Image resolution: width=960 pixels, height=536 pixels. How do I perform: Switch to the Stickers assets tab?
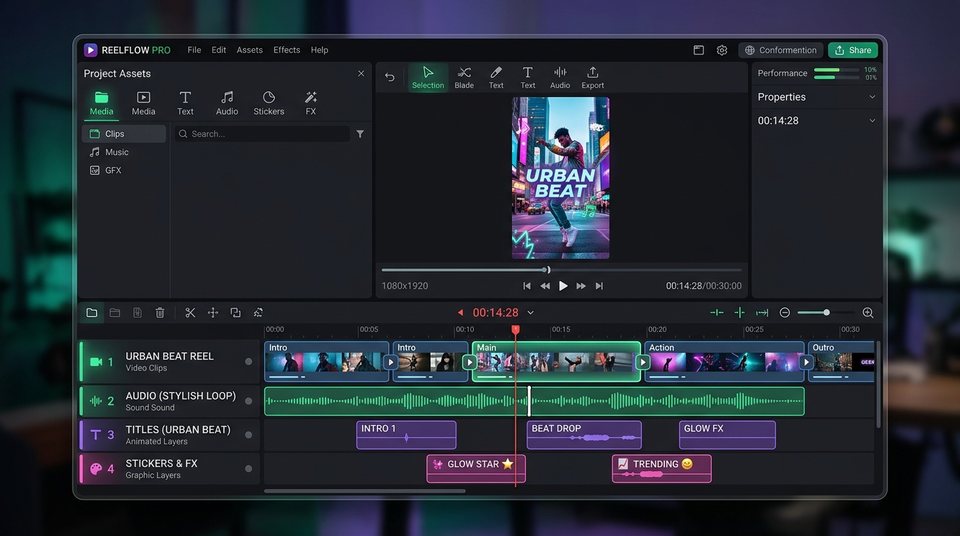[x=269, y=103]
